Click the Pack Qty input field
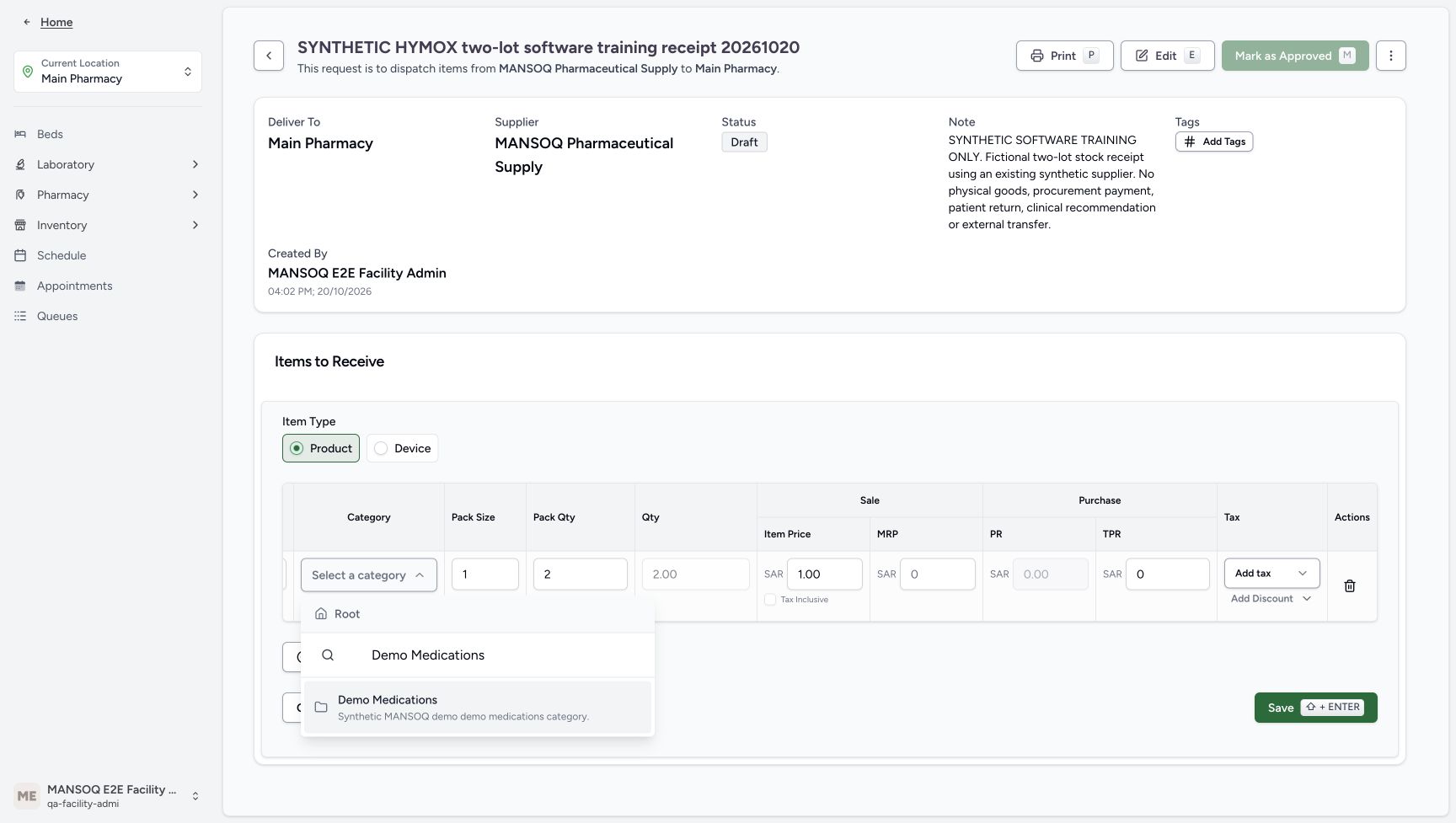The width and height of the screenshot is (1456, 823). pos(581,574)
